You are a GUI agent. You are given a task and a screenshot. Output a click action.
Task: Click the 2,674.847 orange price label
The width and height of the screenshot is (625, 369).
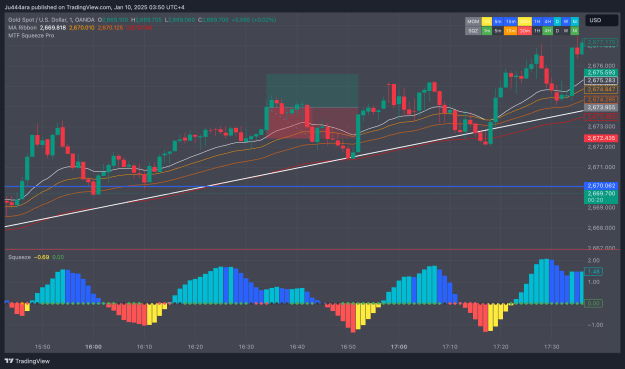pyautogui.click(x=601, y=89)
